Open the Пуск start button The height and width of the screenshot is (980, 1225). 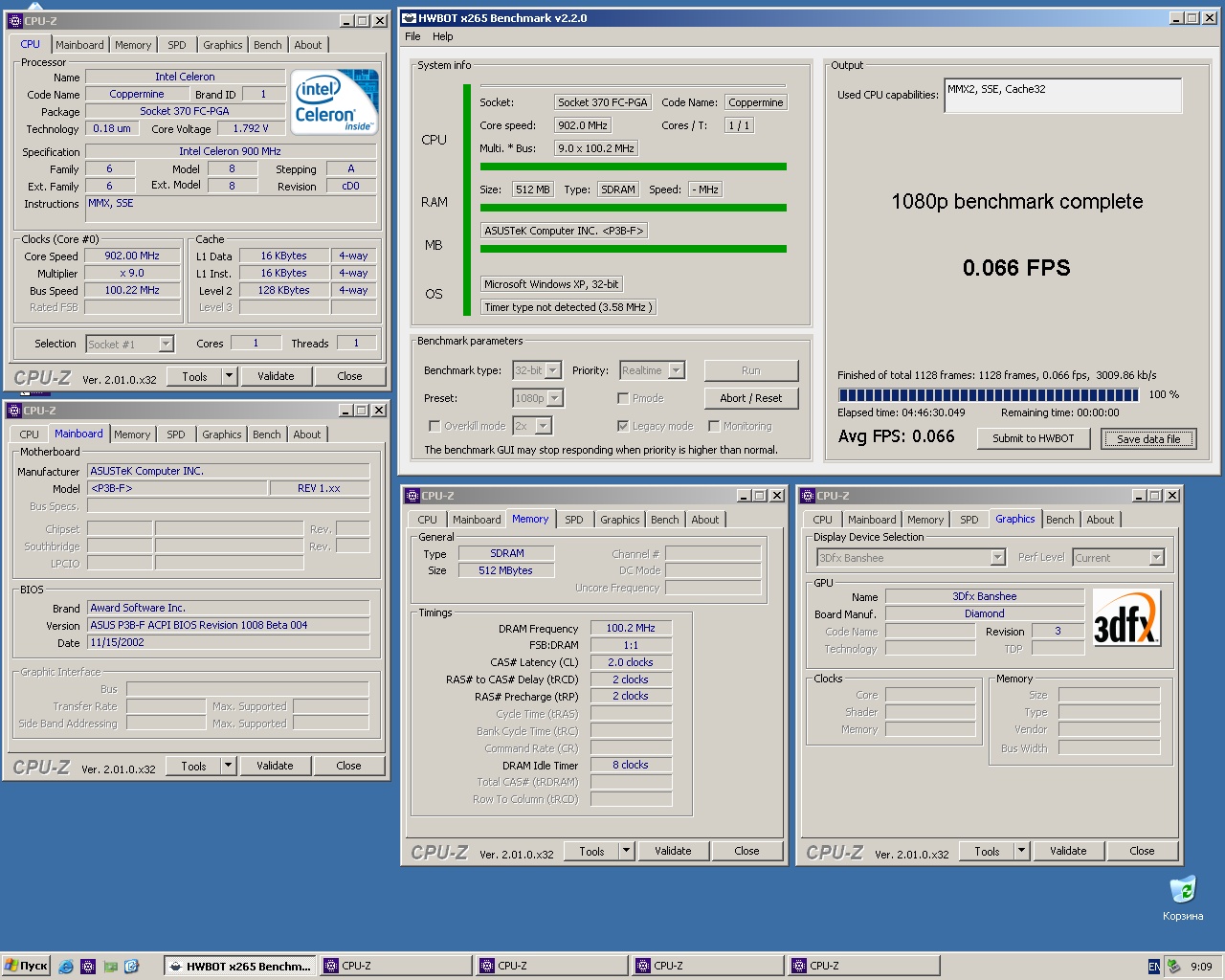tap(26, 967)
